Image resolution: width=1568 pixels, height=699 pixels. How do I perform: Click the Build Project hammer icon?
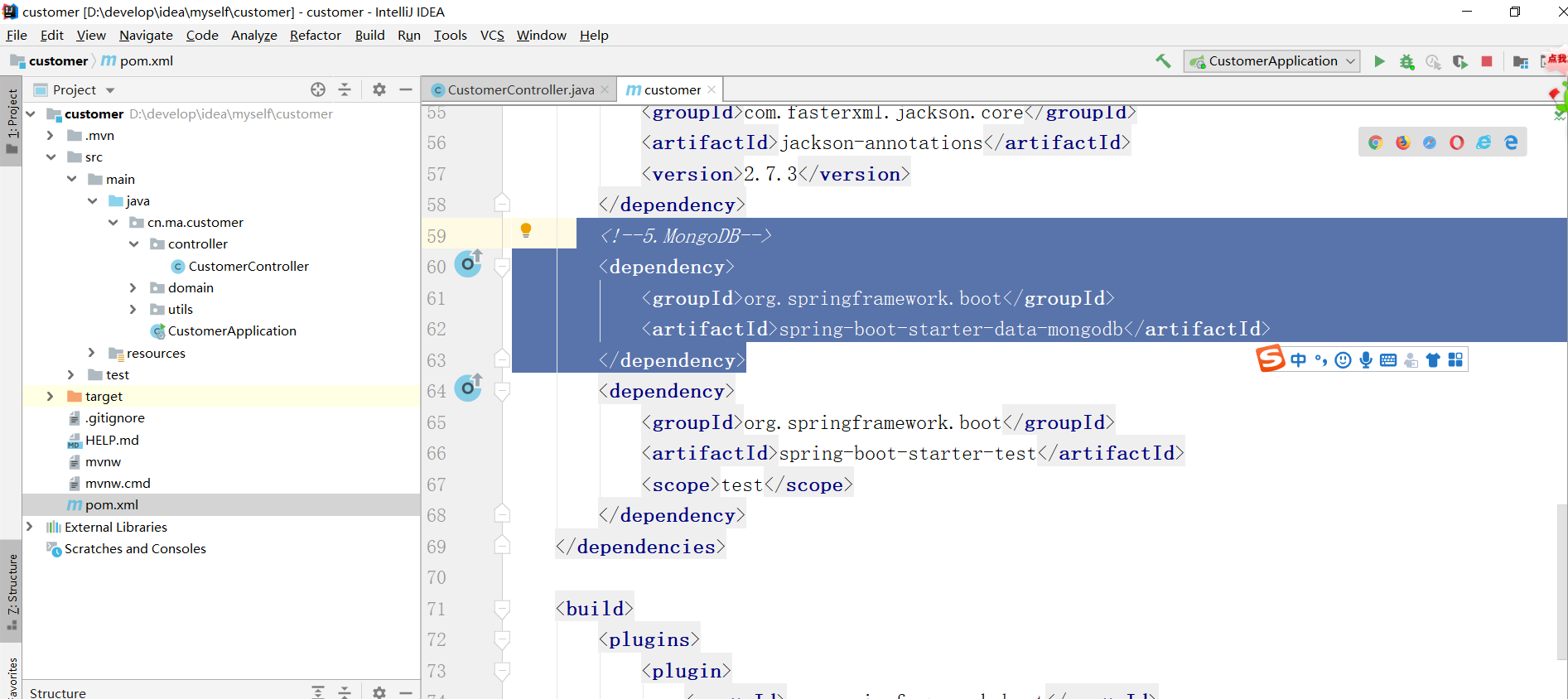[x=1163, y=61]
